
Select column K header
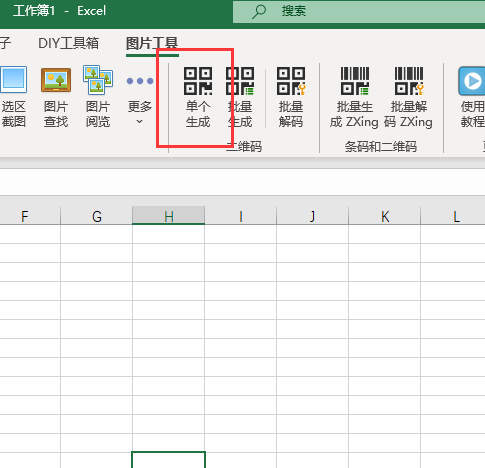coord(385,216)
